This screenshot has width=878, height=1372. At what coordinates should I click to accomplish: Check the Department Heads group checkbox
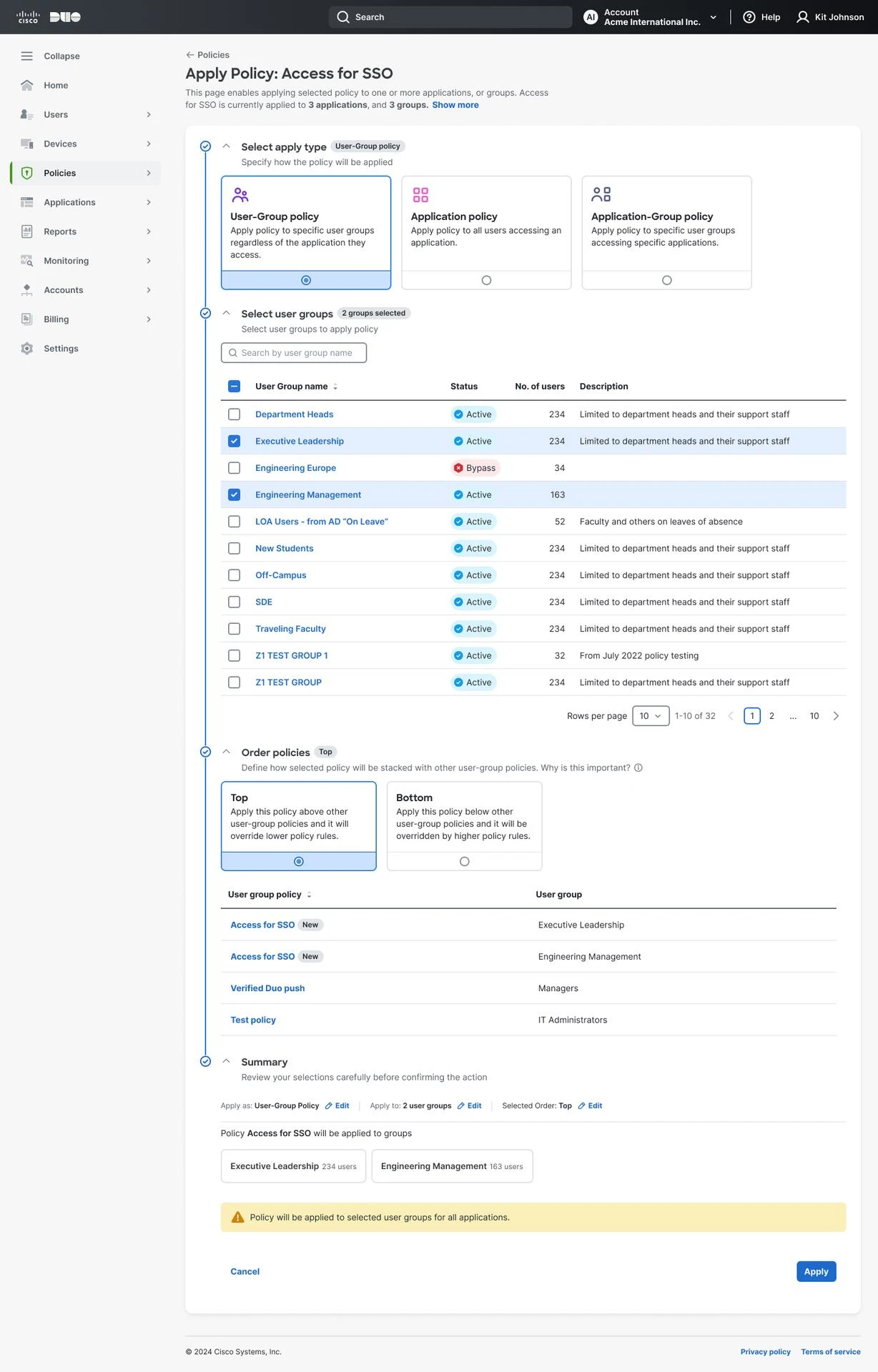coord(234,414)
